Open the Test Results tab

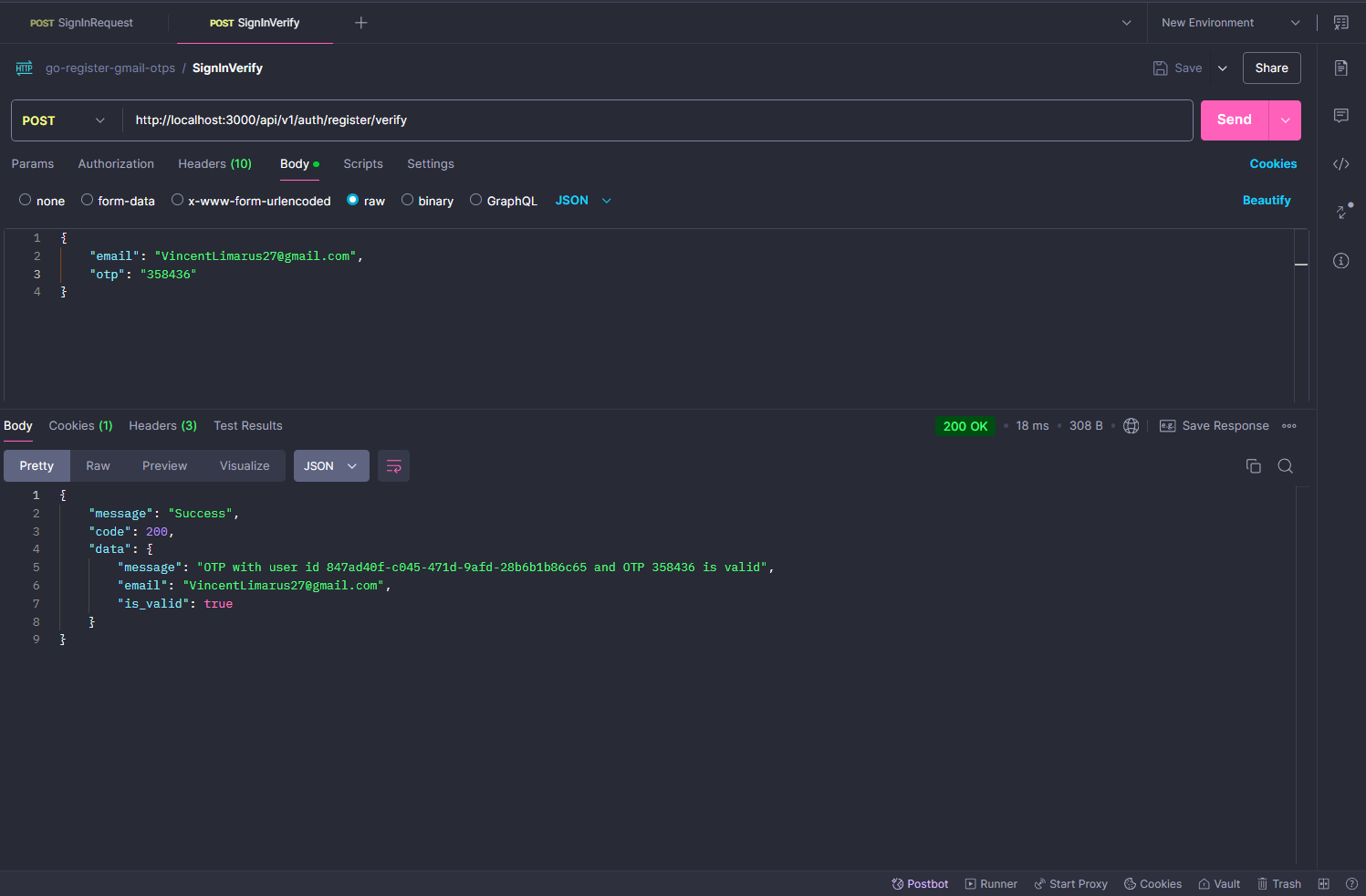click(248, 426)
